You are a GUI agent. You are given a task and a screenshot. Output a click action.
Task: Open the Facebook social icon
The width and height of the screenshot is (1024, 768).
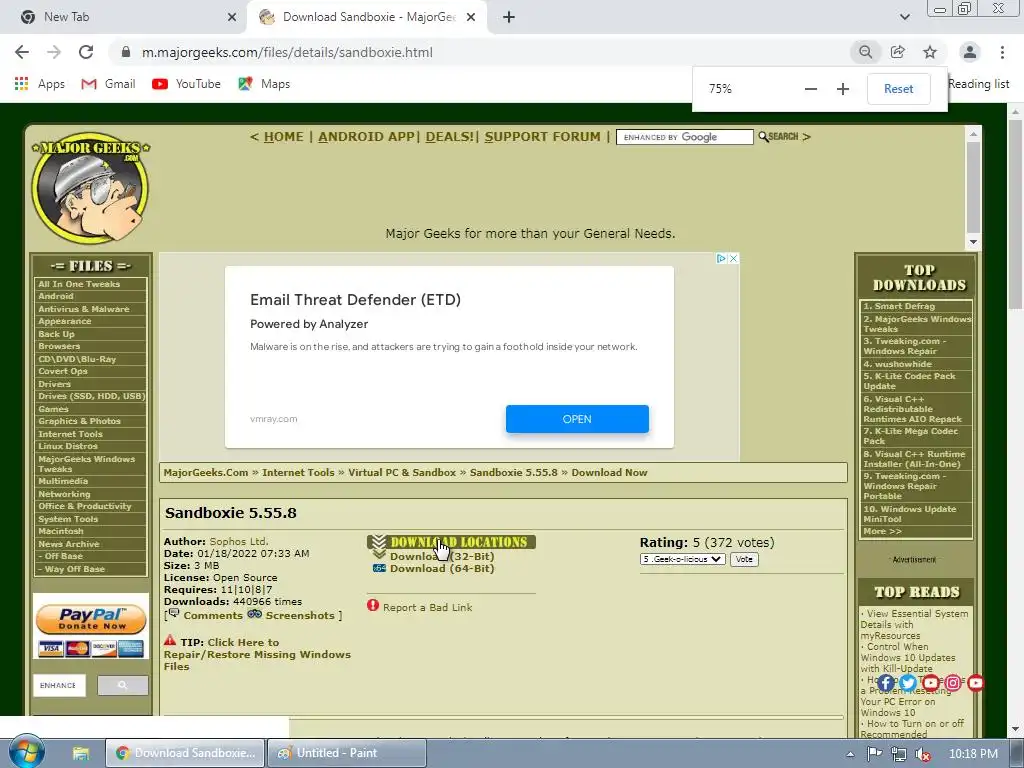(886, 683)
